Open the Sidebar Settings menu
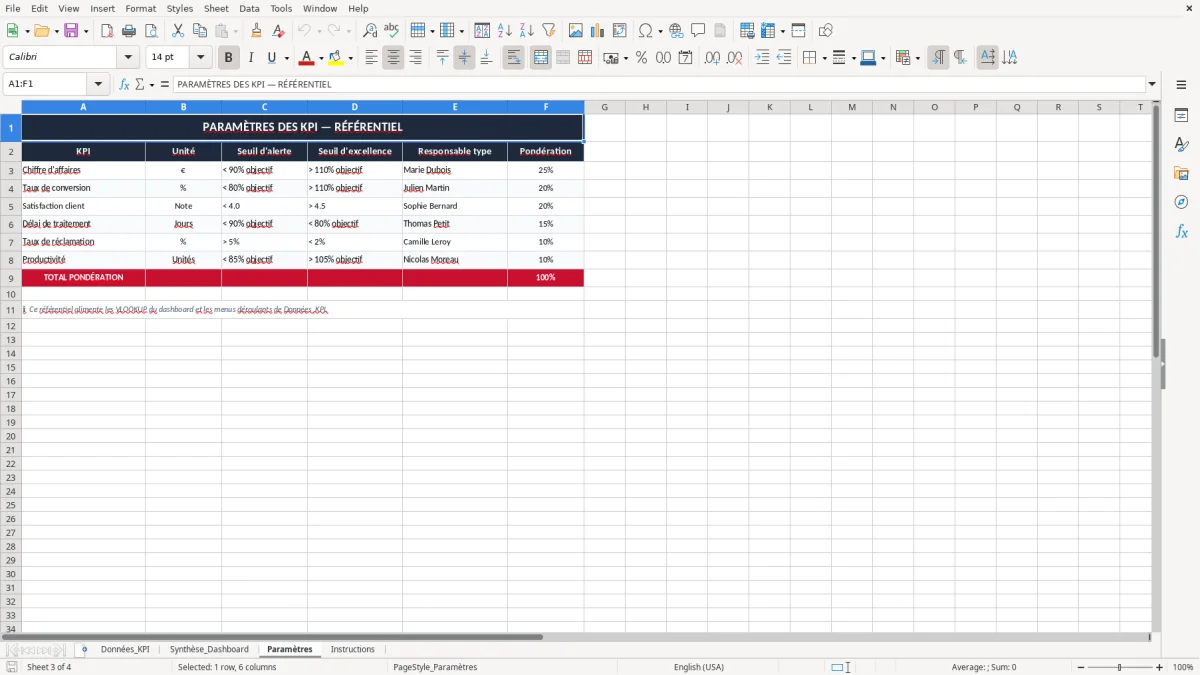This screenshot has width=1200, height=675. (x=1181, y=86)
